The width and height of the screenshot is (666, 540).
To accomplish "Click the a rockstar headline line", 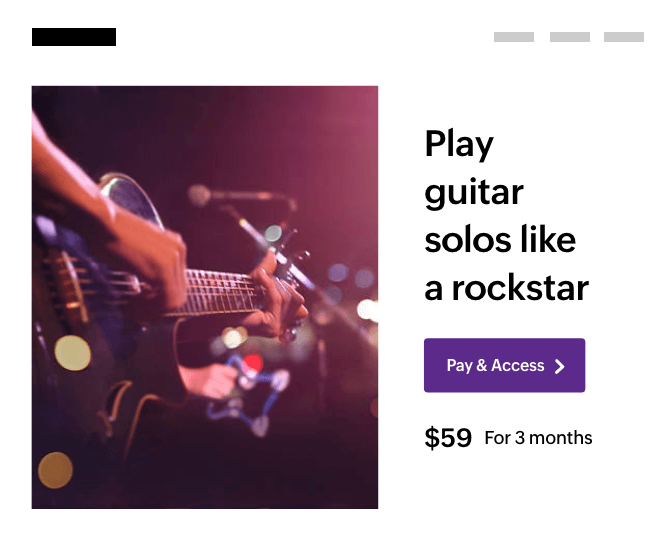I will click(506, 288).
